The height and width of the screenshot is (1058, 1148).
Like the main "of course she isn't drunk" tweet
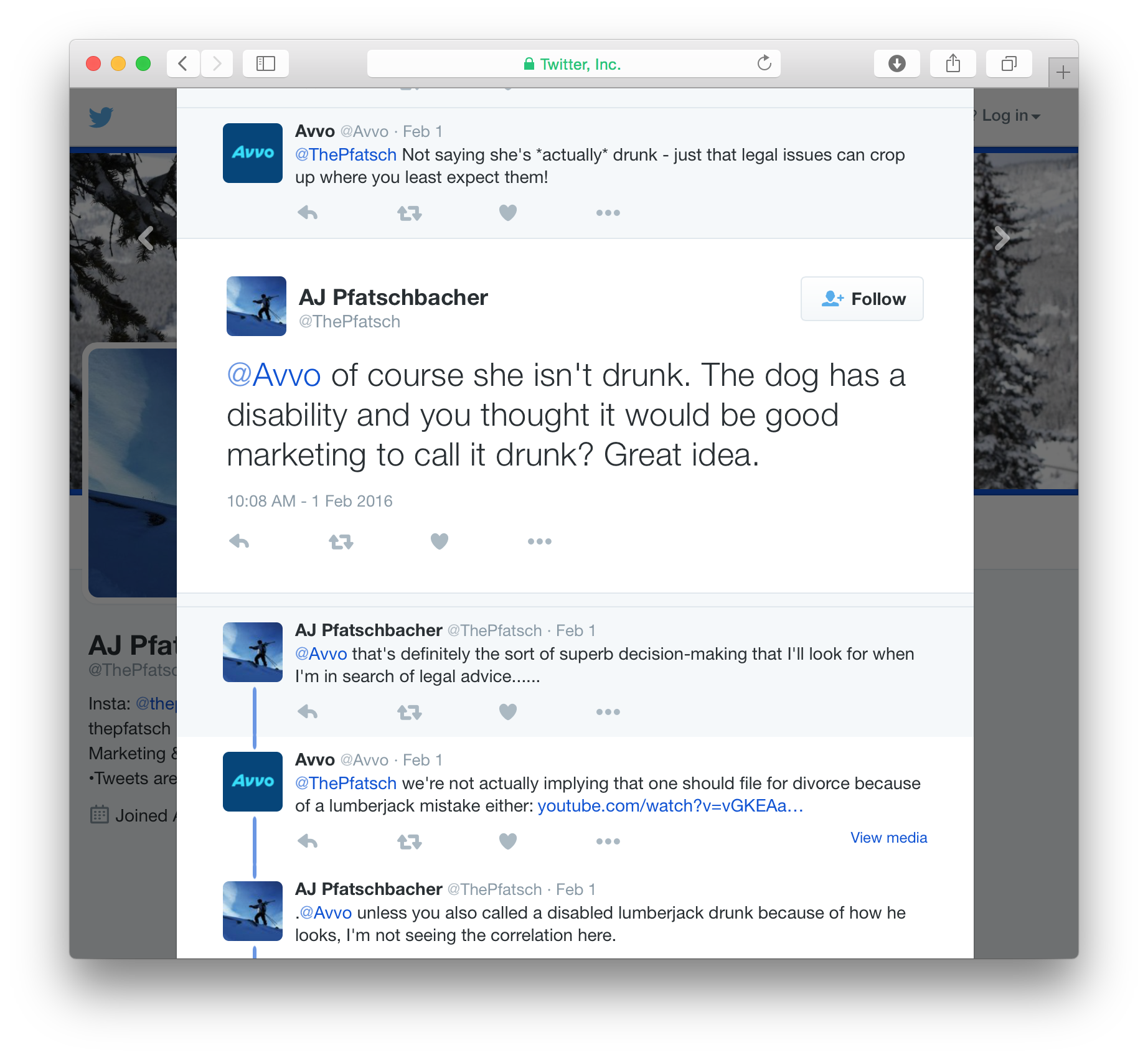440,541
